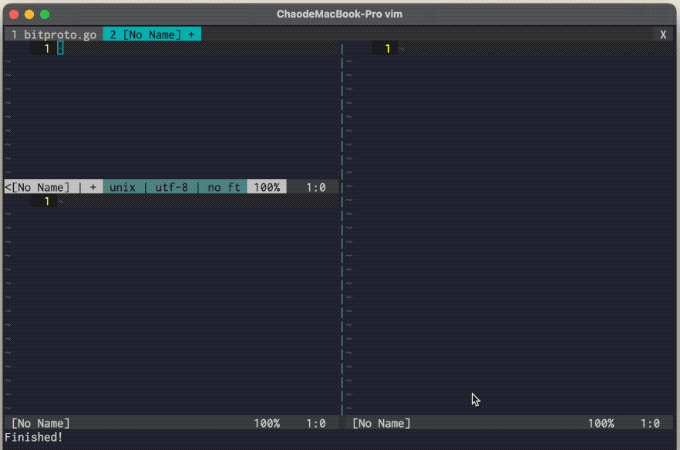The image size is (680, 450).
Task: Switch to the bitproto.go tab
Action: [x=54, y=34]
